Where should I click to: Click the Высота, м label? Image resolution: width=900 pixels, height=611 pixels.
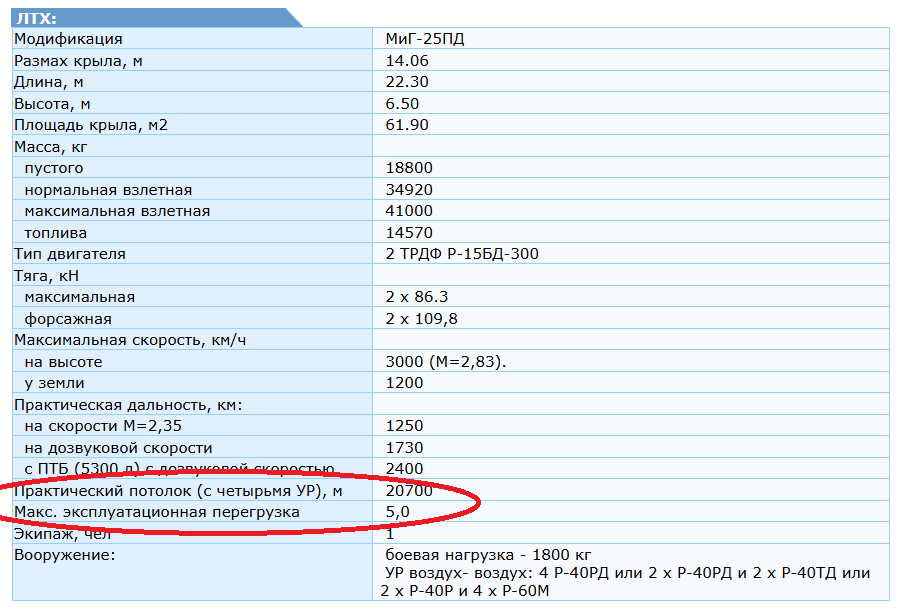pos(52,104)
